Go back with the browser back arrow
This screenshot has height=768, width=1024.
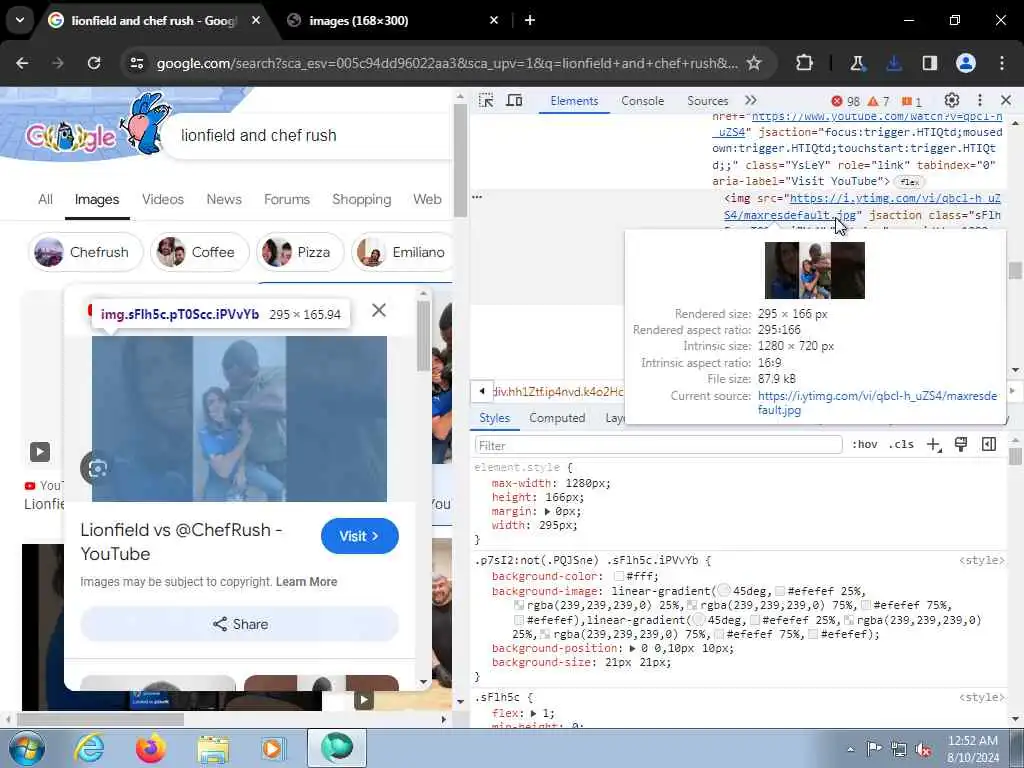click(22, 63)
